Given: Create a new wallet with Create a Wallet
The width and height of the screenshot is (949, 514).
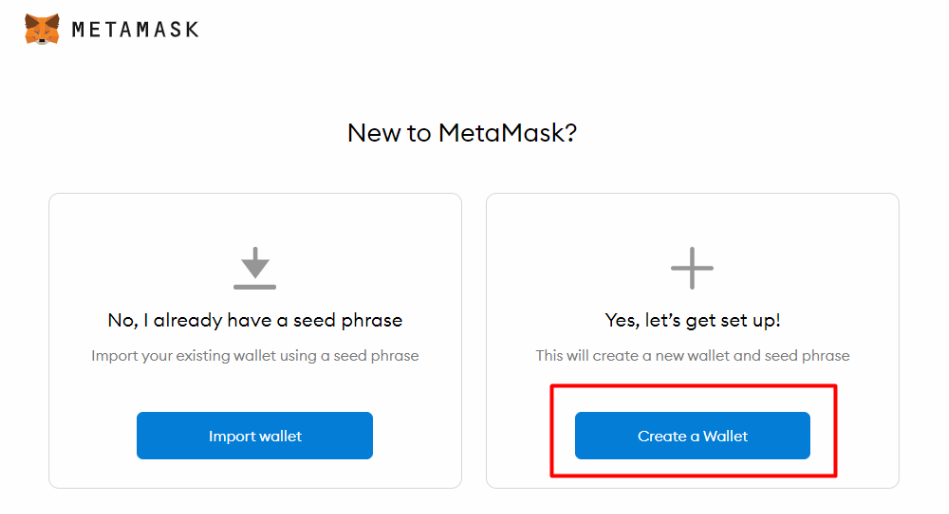Looking at the screenshot, I should (x=692, y=435).
